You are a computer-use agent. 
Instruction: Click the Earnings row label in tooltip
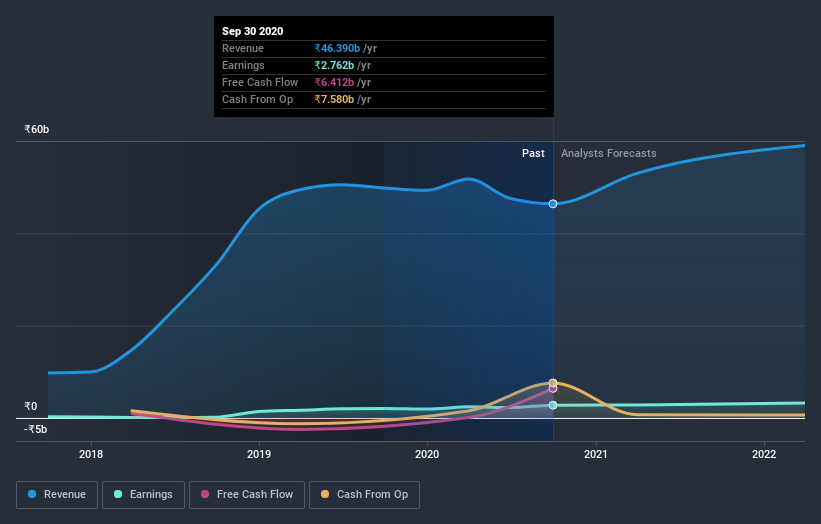pos(243,65)
